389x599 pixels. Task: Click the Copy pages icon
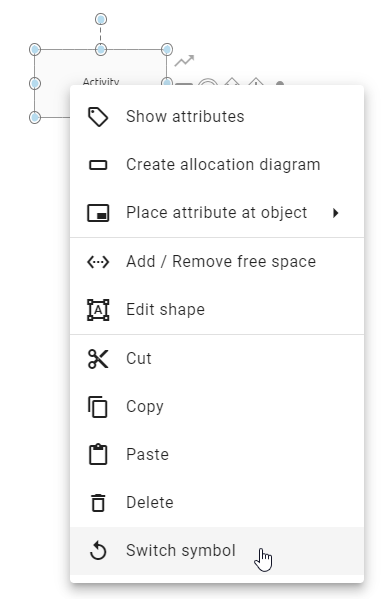(x=98, y=407)
